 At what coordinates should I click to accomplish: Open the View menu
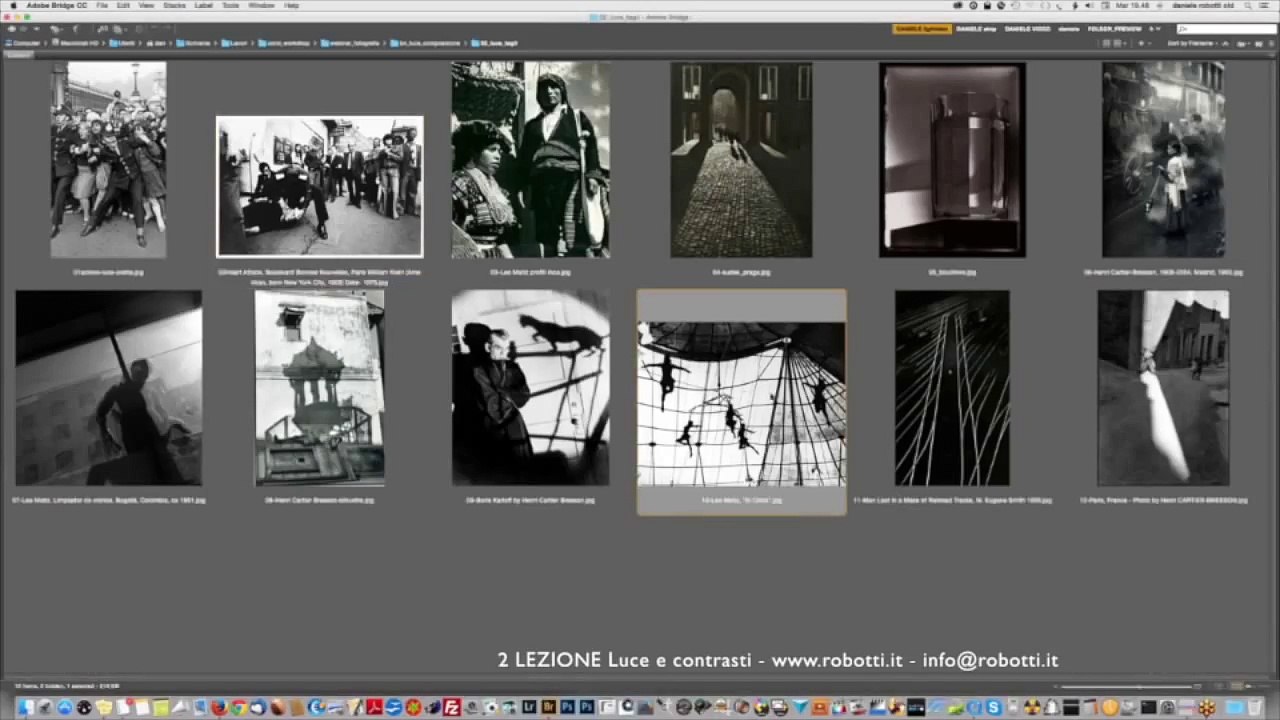[x=146, y=5]
